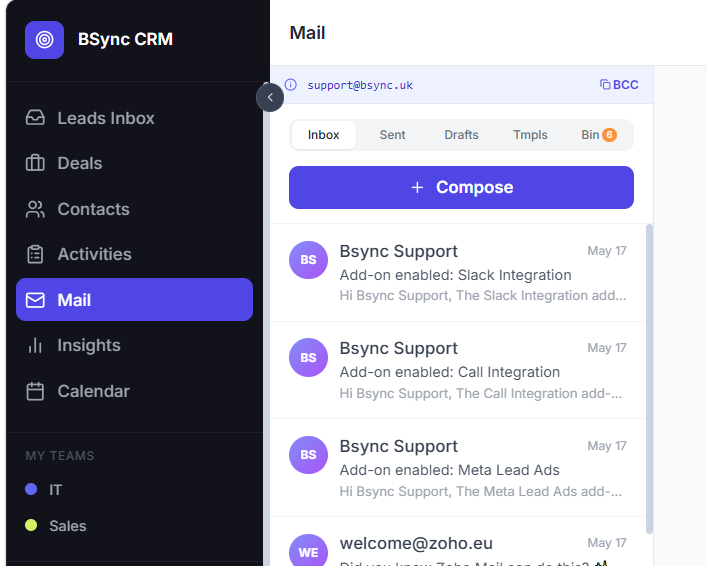Viewport: 708px width, 573px height.
Task: Click the Activities clipboard icon
Action: click(35, 254)
